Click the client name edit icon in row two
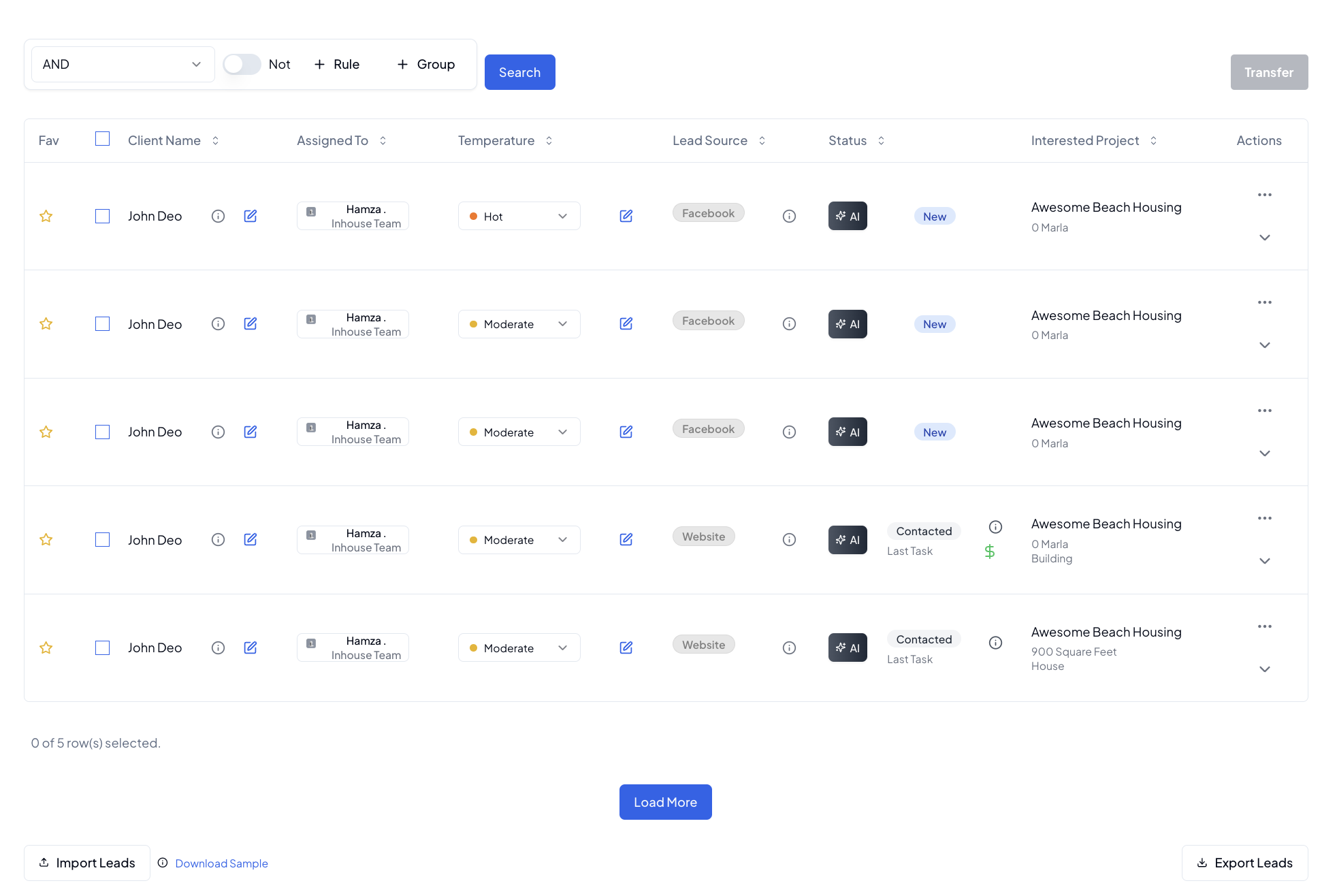The width and height of the screenshot is (1337, 896). [251, 324]
